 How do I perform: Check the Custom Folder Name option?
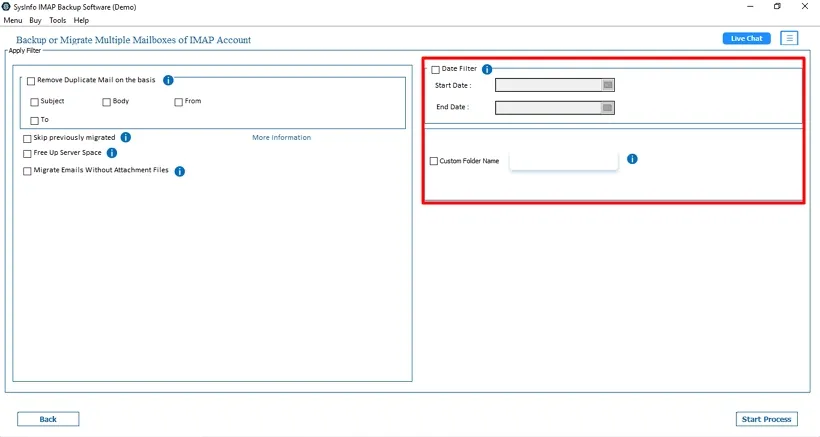(434, 161)
